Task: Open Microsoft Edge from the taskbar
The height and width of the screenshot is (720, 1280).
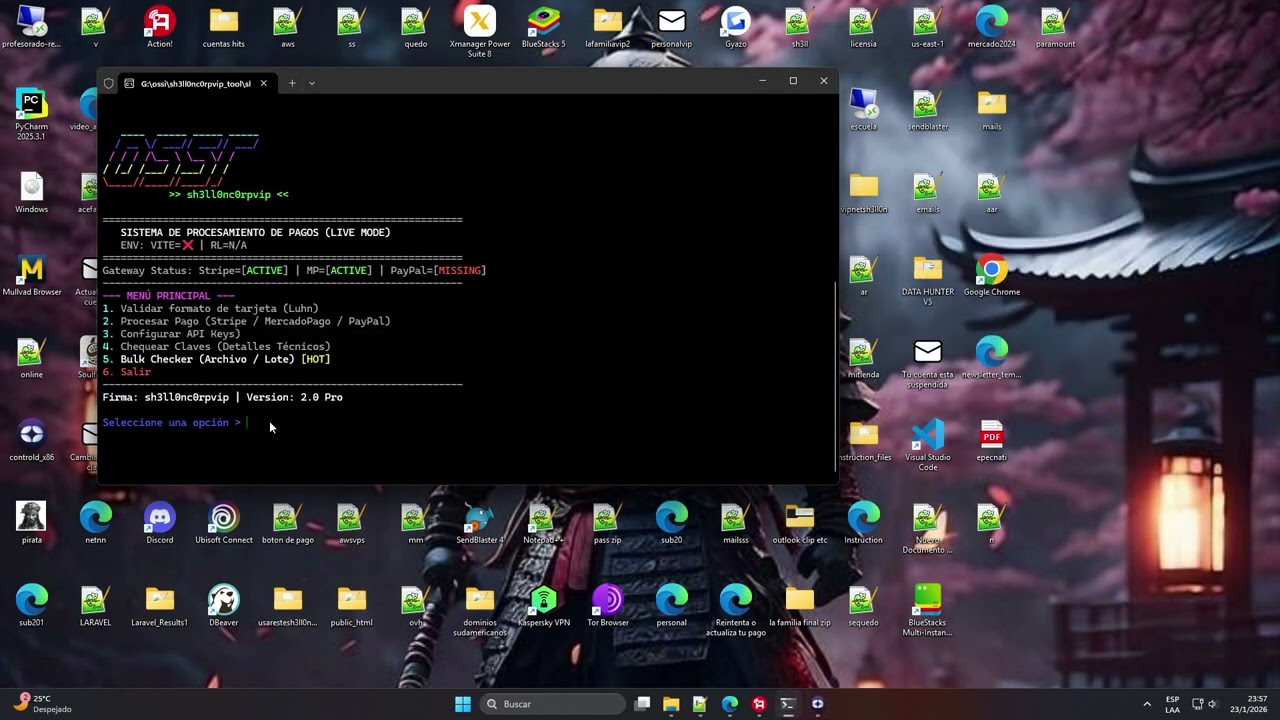Action: click(x=730, y=704)
